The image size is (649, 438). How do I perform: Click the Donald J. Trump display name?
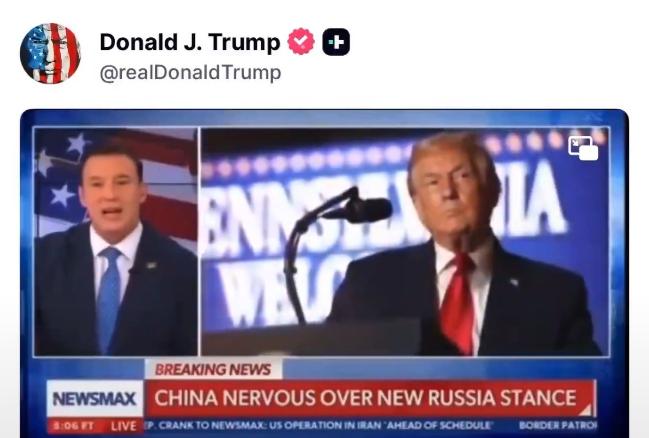[x=190, y=42]
